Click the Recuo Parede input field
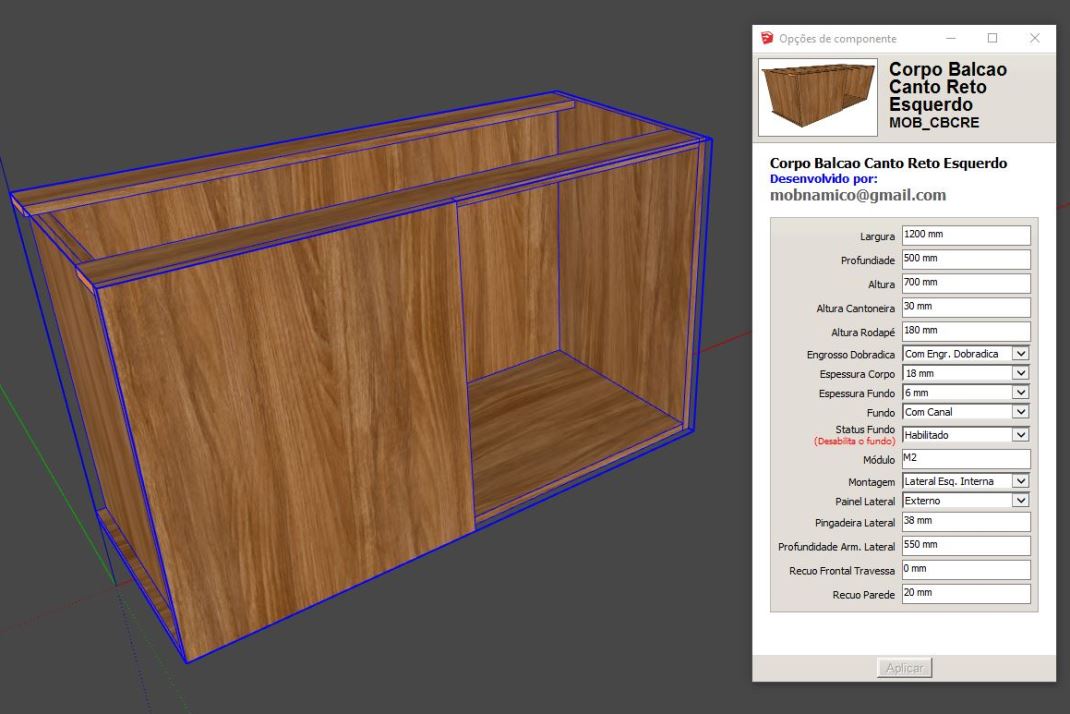The height and width of the screenshot is (714, 1070). (965, 594)
